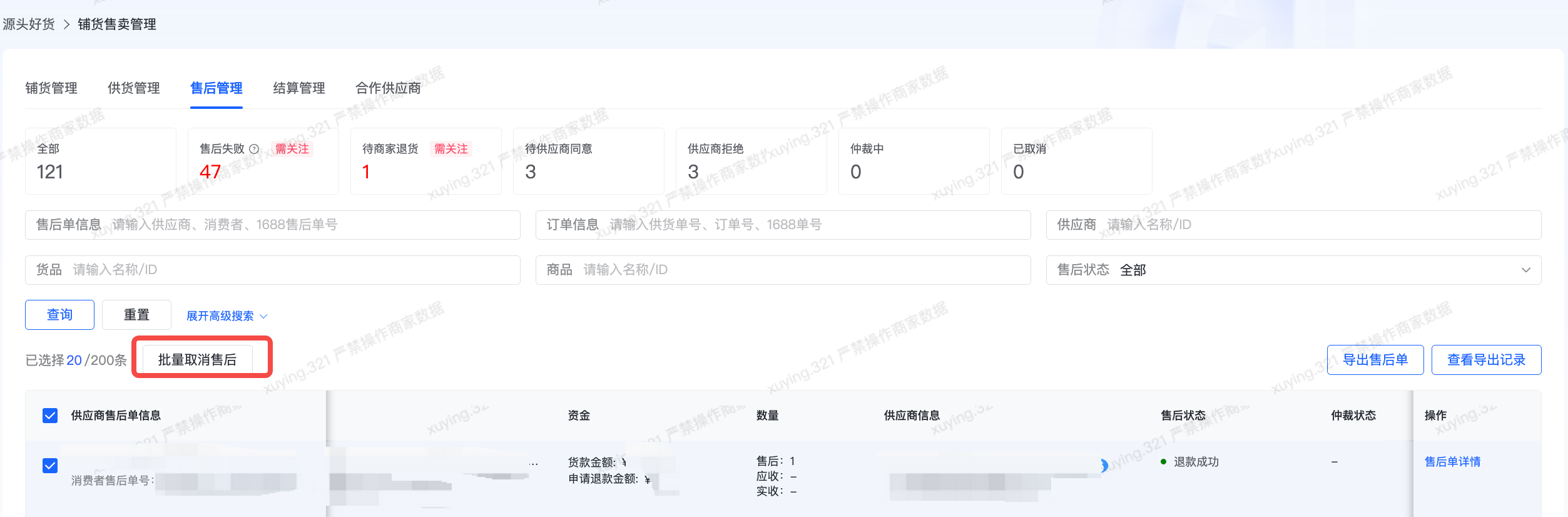1568x517 pixels.
Task: Click the blue icon in supplier info cell
Action: (1104, 465)
